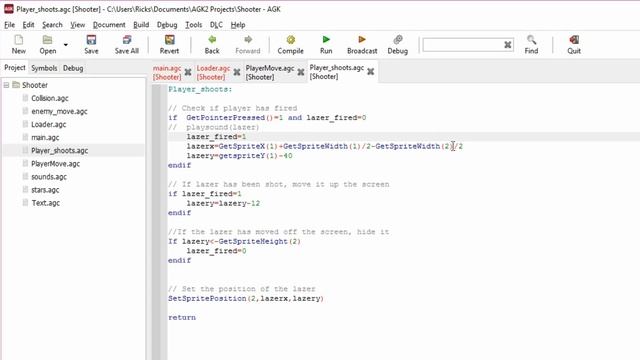Click the Save toolbar icon
This screenshot has width=640, height=360.
tap(91, 44)
